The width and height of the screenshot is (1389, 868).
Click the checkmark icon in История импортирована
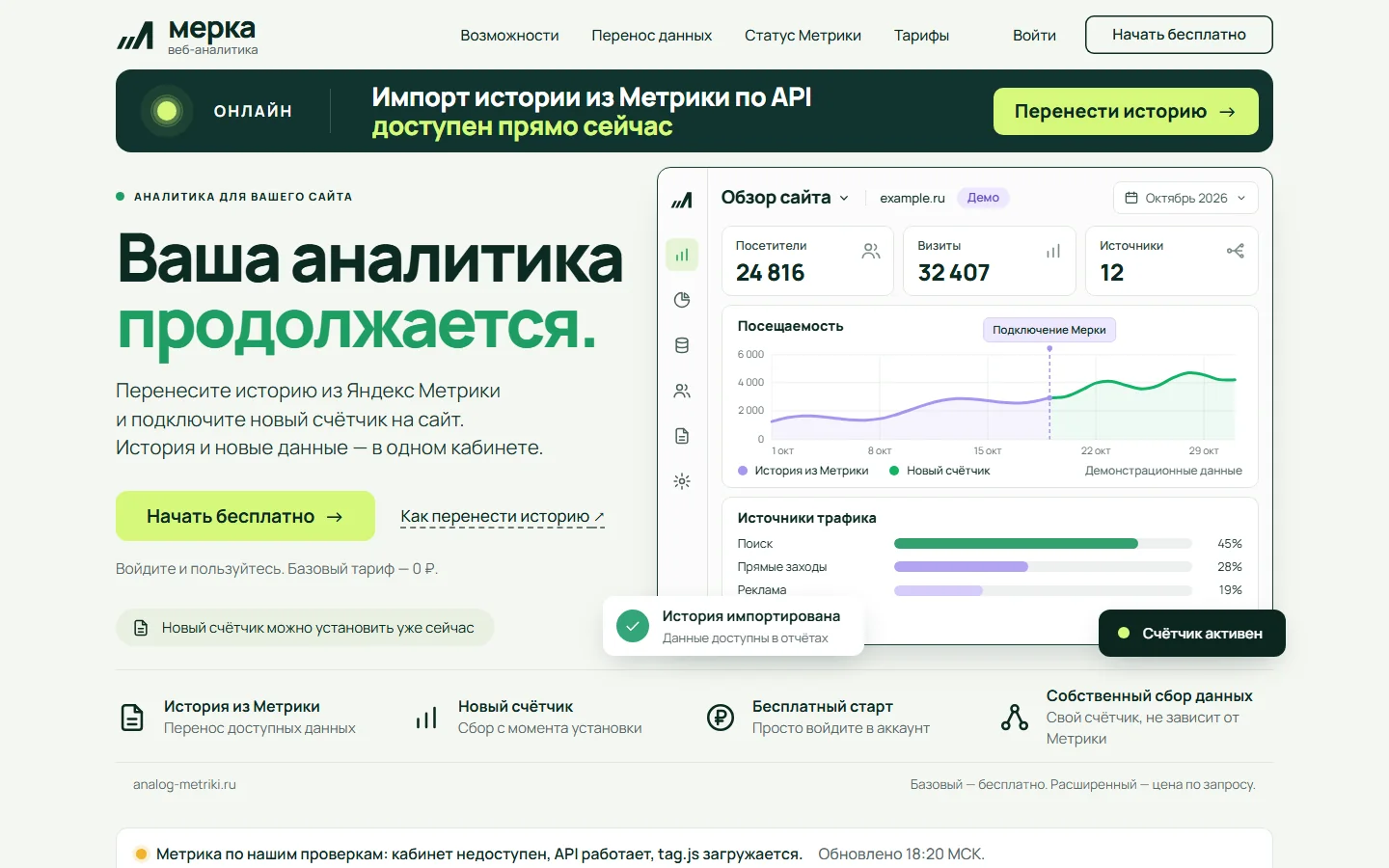point(633,627)
